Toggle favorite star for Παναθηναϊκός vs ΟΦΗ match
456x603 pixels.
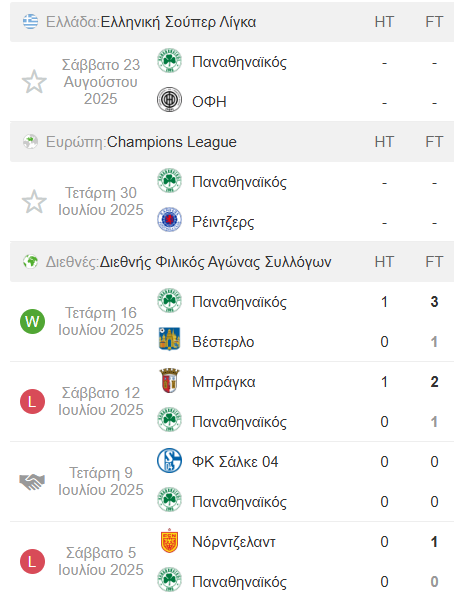tap(34, 82)
